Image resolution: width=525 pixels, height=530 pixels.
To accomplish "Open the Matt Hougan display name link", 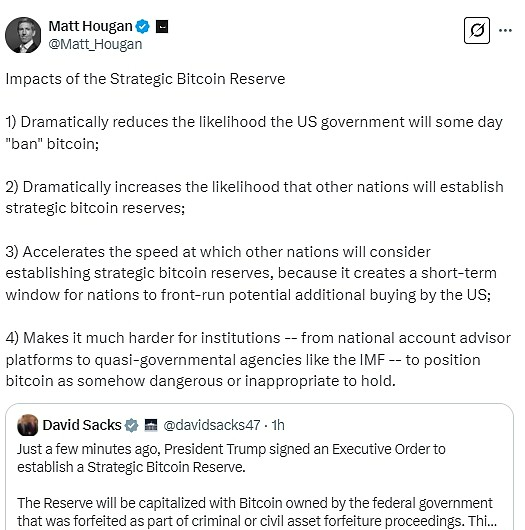I will [x=90, y=26].
